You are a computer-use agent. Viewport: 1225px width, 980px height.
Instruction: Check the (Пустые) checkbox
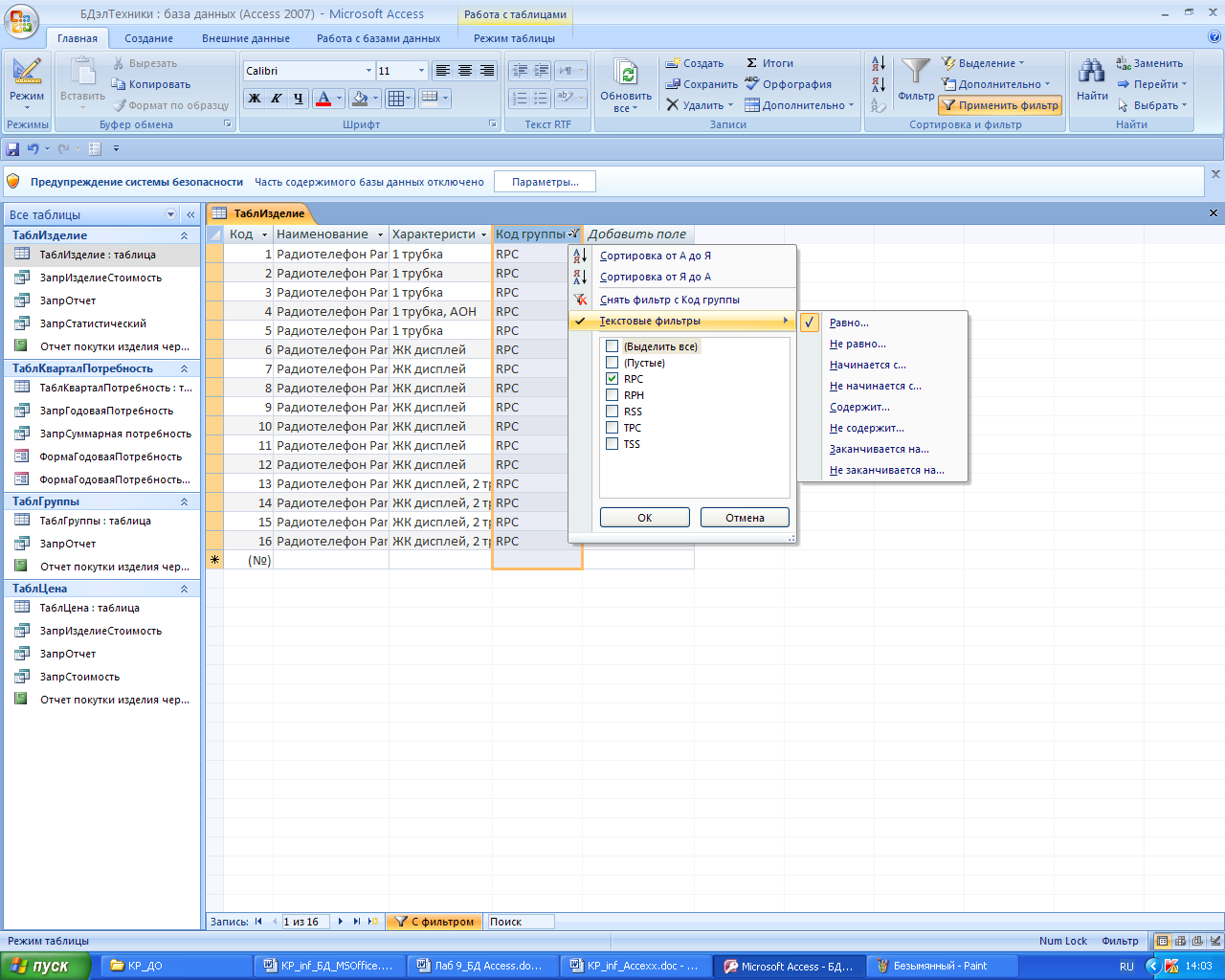click(612, 363)
